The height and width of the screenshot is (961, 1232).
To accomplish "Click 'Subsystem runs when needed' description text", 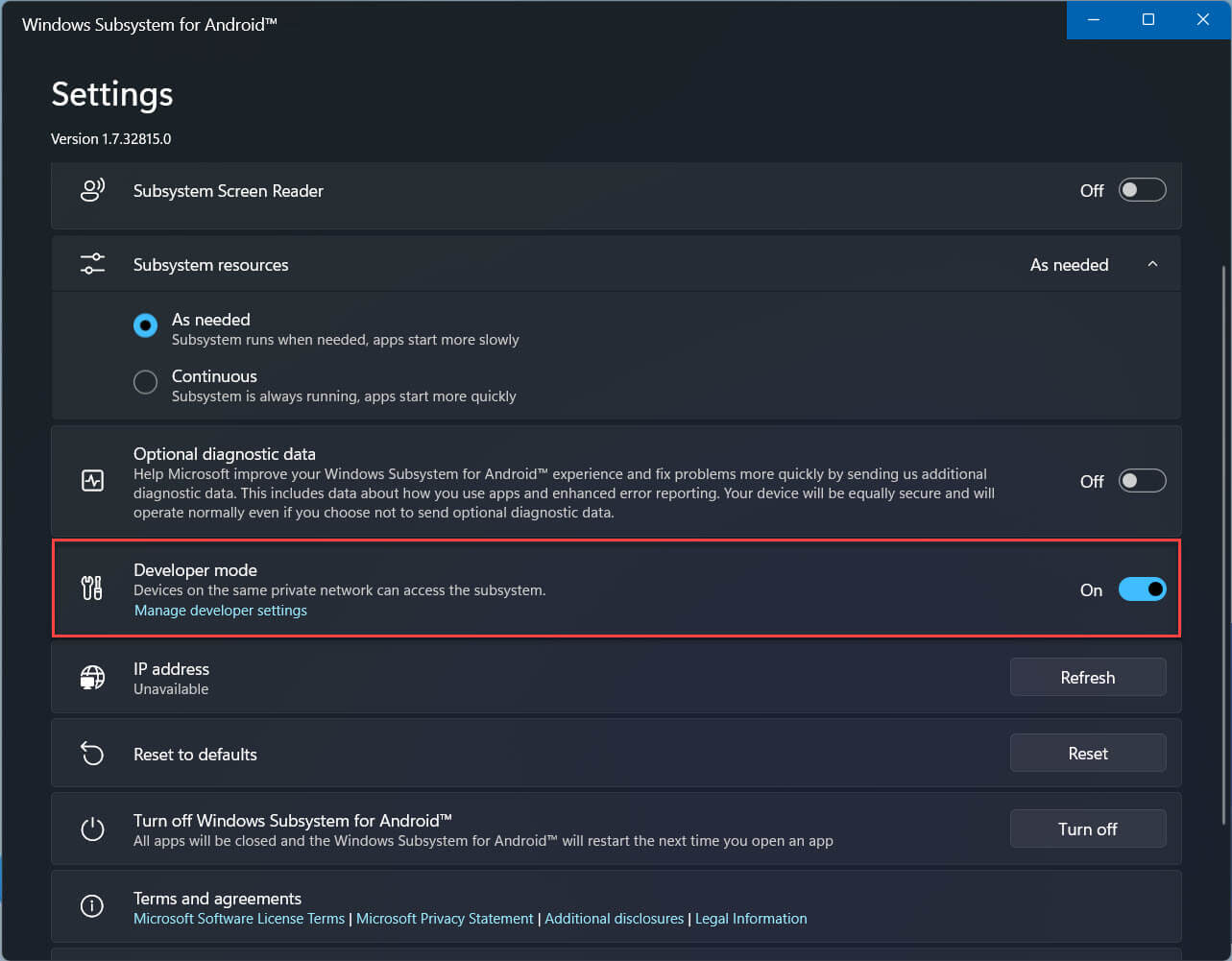I will click(346, 340).
